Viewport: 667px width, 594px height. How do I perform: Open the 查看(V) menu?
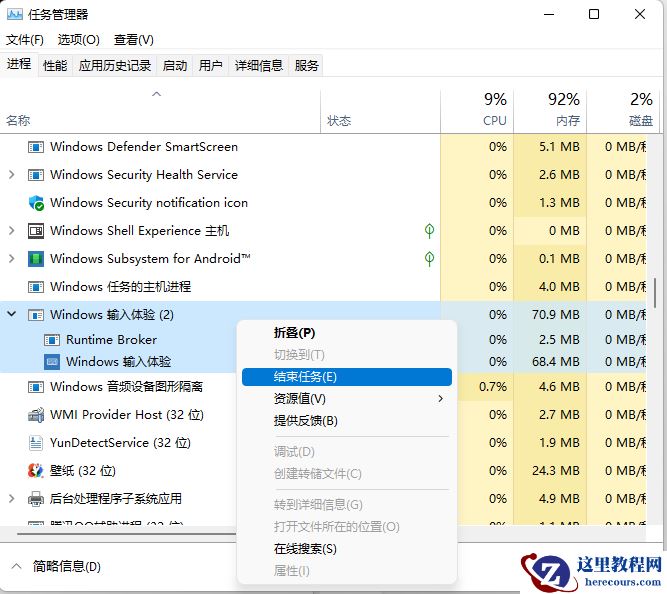(134, 40)
